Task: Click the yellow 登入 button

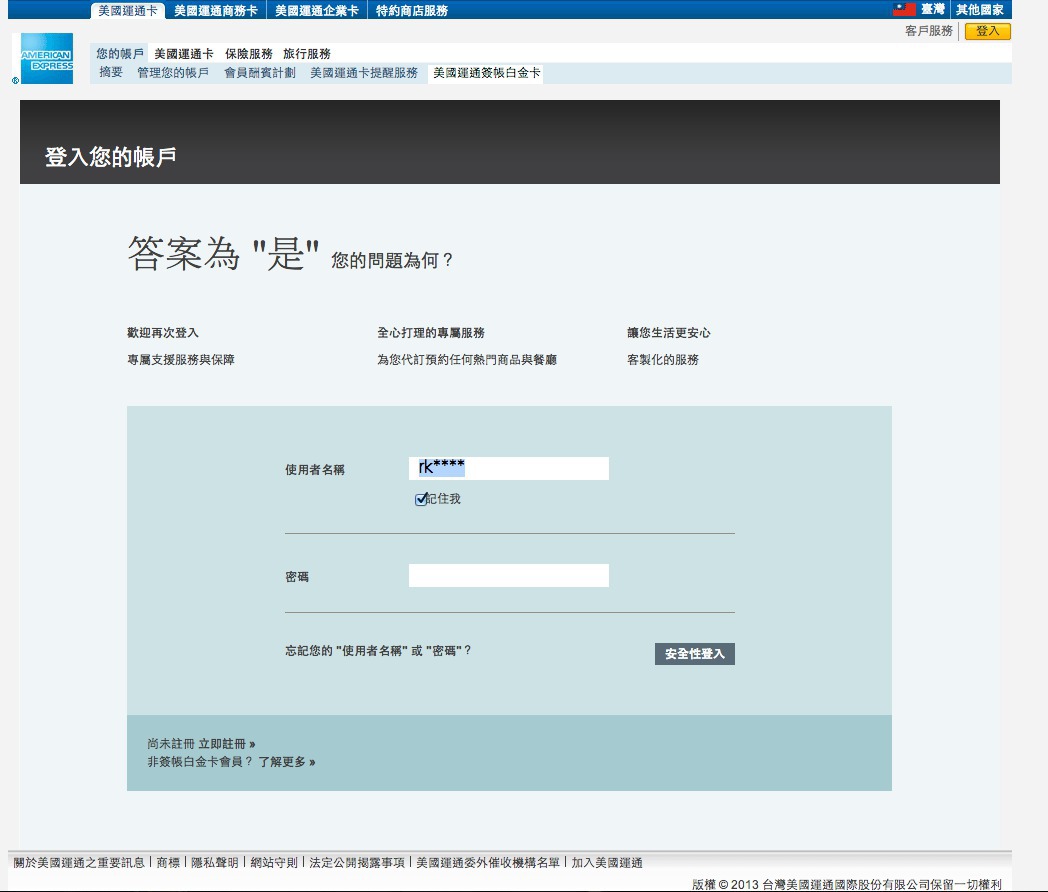Action: (x=987, y=31)
